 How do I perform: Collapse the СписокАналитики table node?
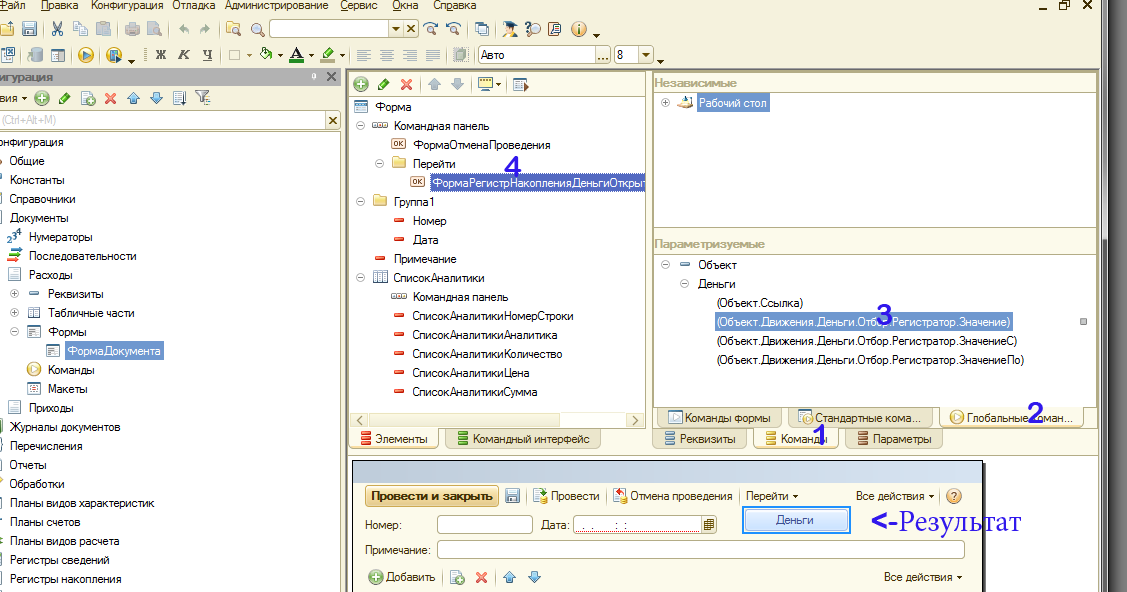click(361, 278)
